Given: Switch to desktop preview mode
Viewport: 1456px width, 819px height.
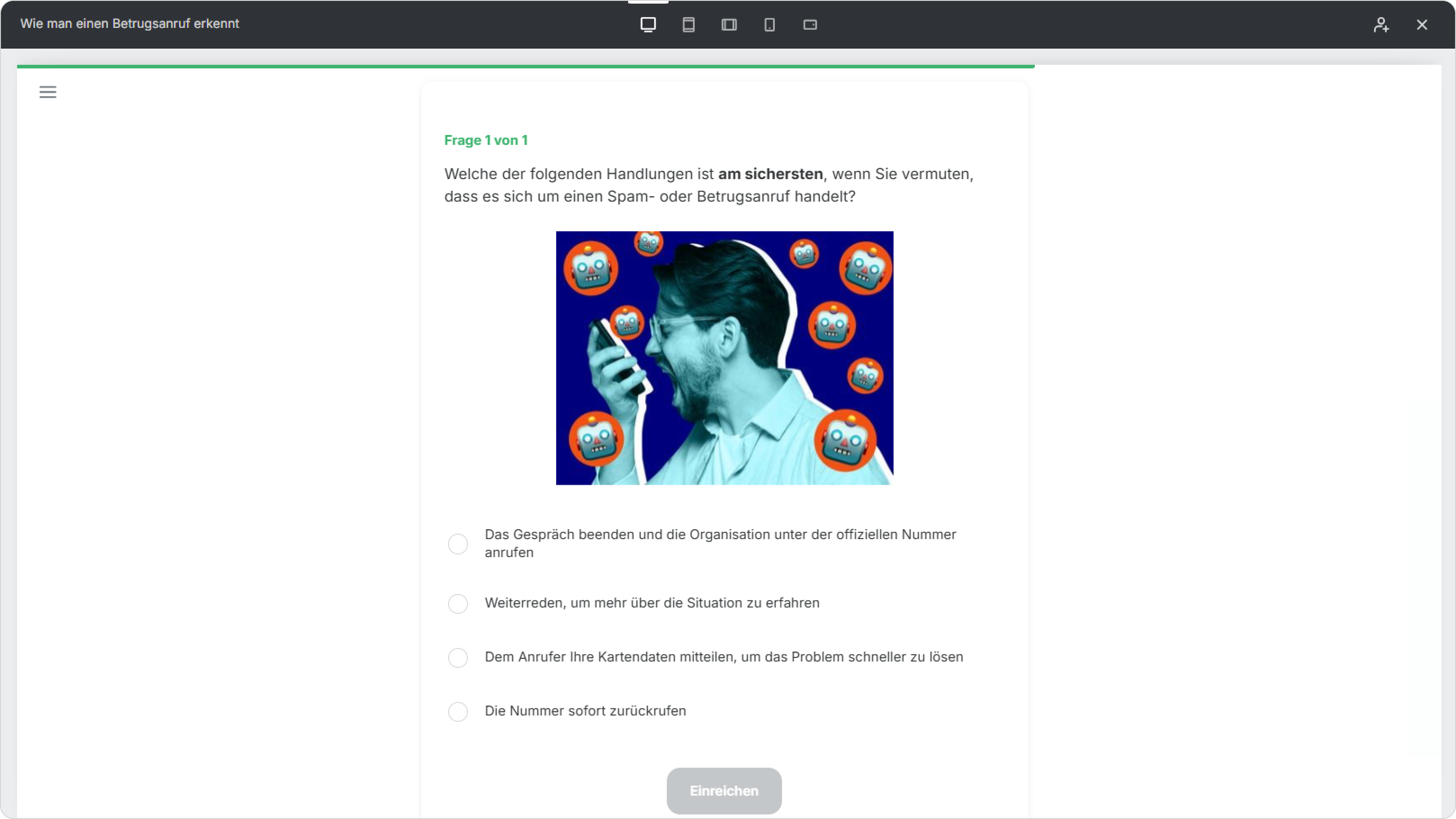Looking at the screenshot, I should 648,24.
